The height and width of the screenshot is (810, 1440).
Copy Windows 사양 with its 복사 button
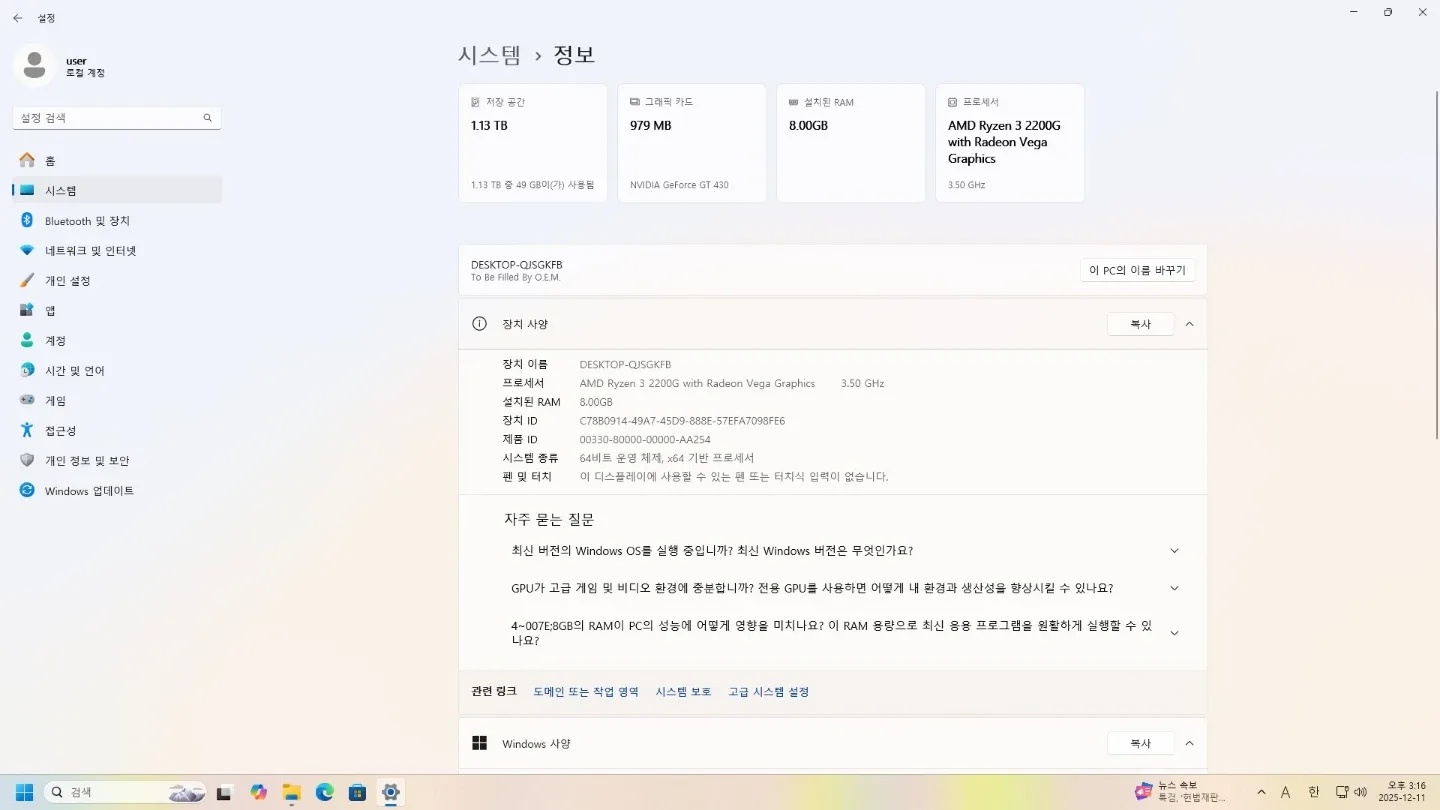click(1141, 744)
